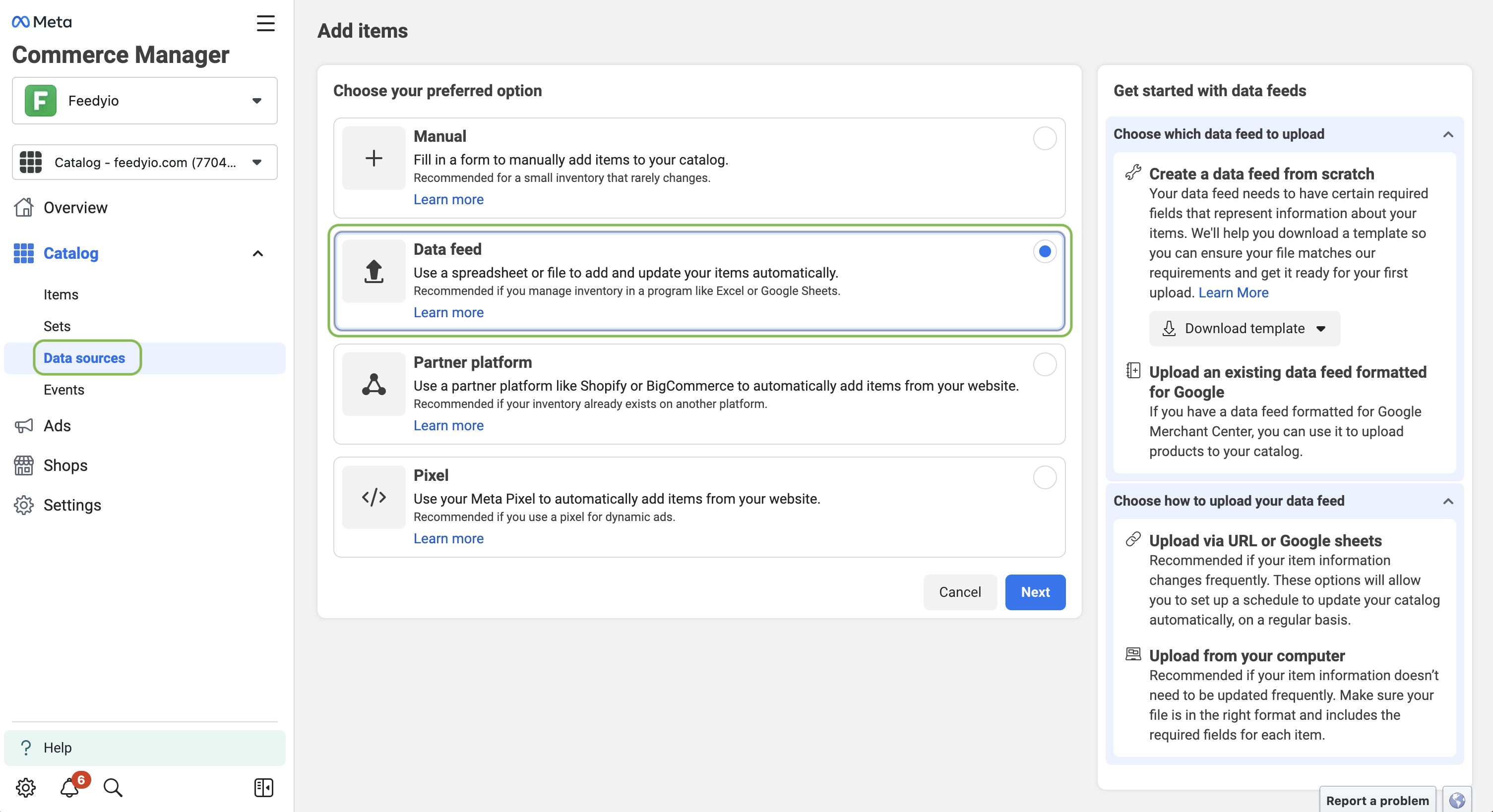
Task: Click the Cancel button
Action: pyautogui.click(x=960, y=592)
